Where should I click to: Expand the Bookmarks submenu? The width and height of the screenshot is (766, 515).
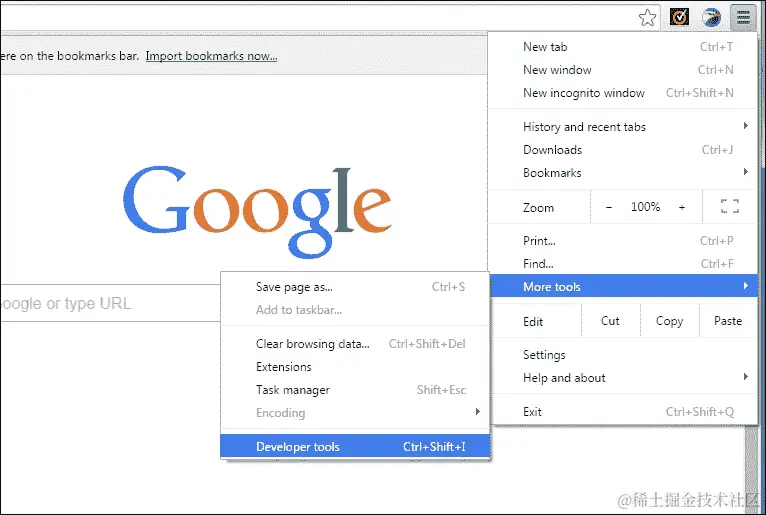(x=623, y=173)
